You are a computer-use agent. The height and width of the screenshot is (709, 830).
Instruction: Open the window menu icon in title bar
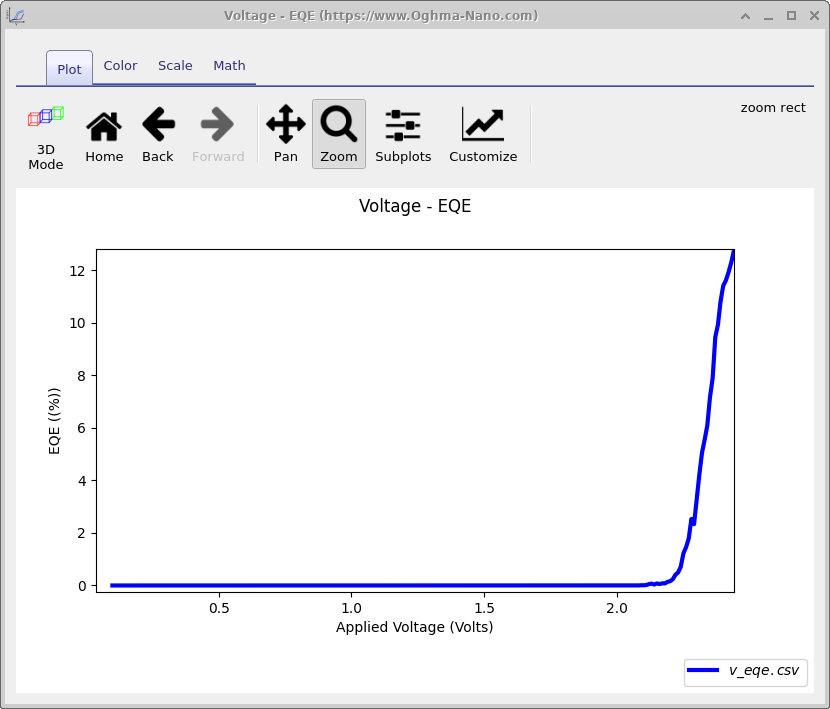[x=16, y=15]
